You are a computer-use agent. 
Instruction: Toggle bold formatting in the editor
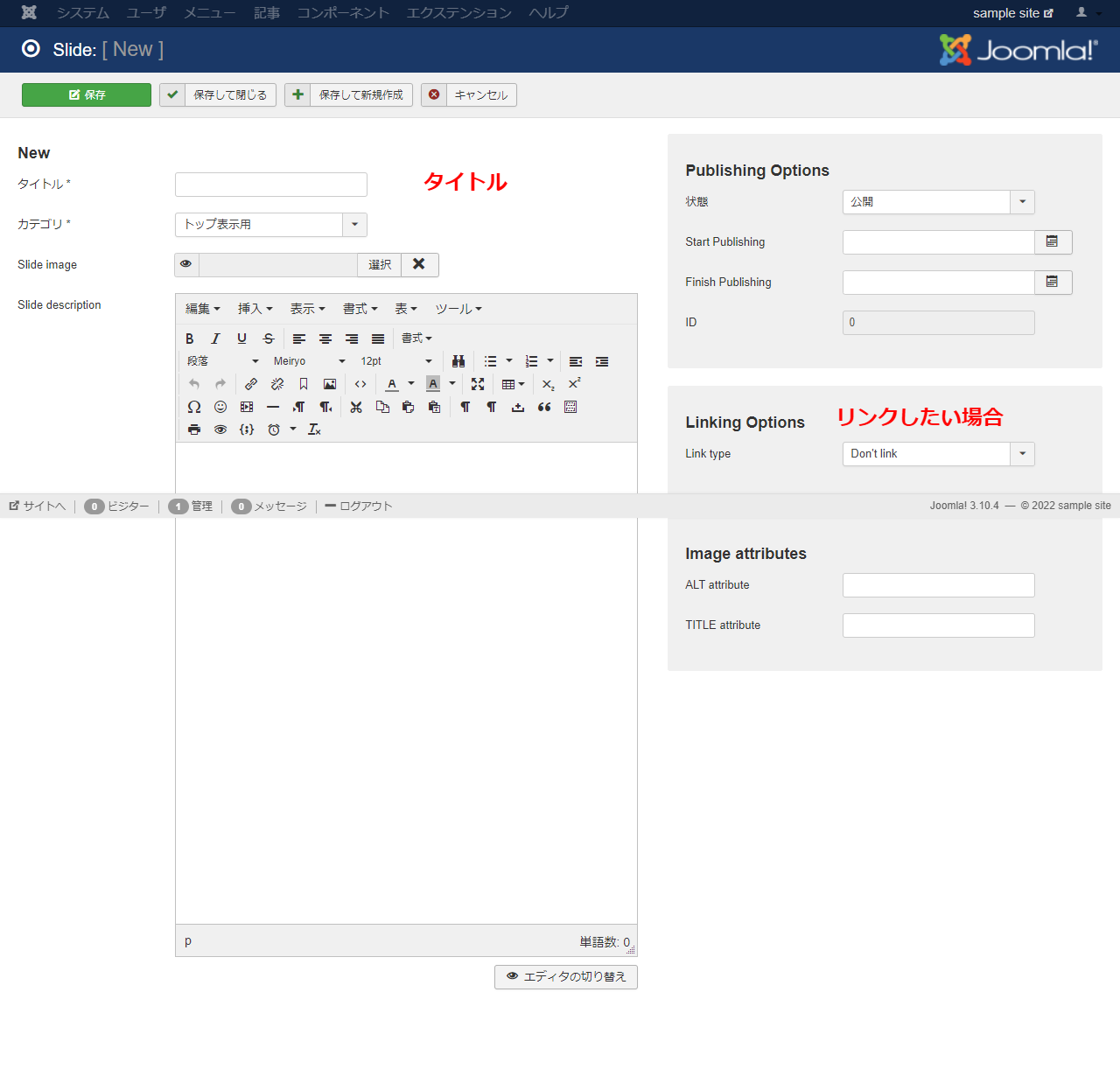click(190, 339)
